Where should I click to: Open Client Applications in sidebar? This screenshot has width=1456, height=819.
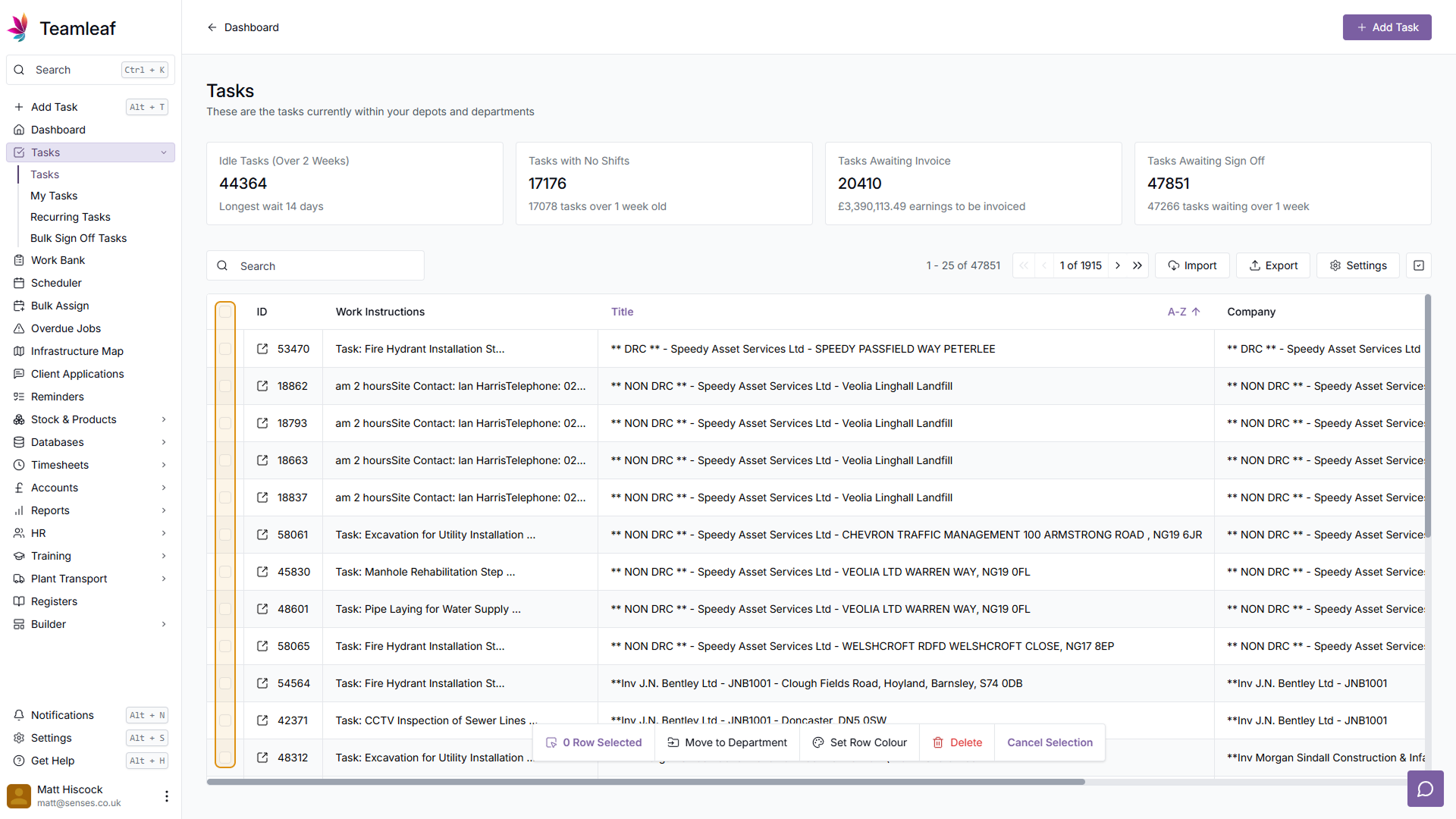point(90,374)
